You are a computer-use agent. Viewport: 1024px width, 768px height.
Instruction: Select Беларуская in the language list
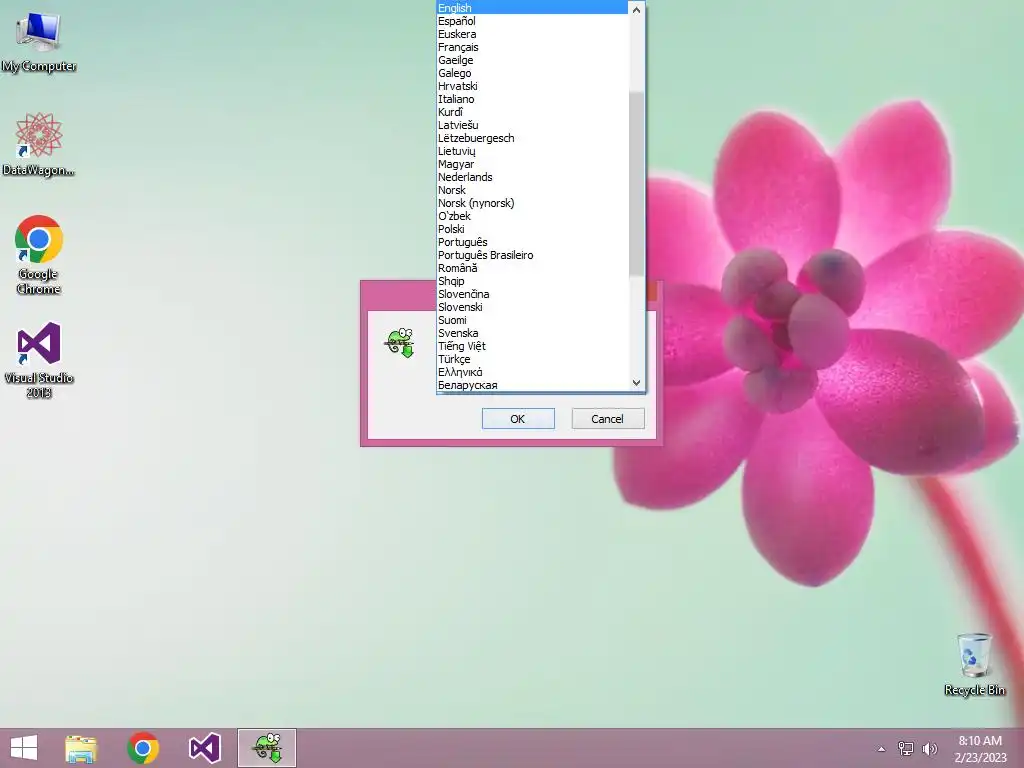(x=532, y=385)
